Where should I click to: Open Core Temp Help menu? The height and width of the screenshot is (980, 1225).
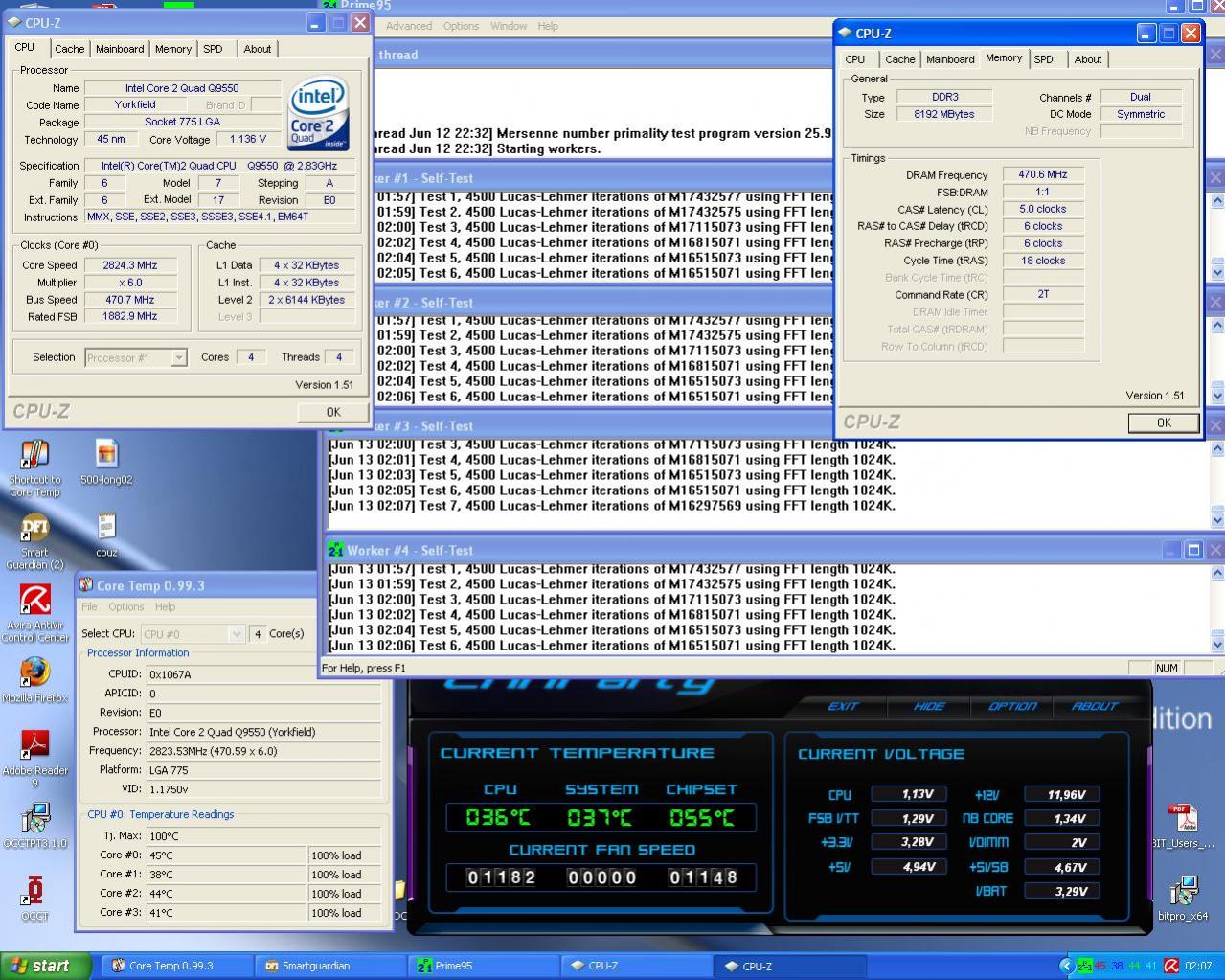click(x=165, y=606)
